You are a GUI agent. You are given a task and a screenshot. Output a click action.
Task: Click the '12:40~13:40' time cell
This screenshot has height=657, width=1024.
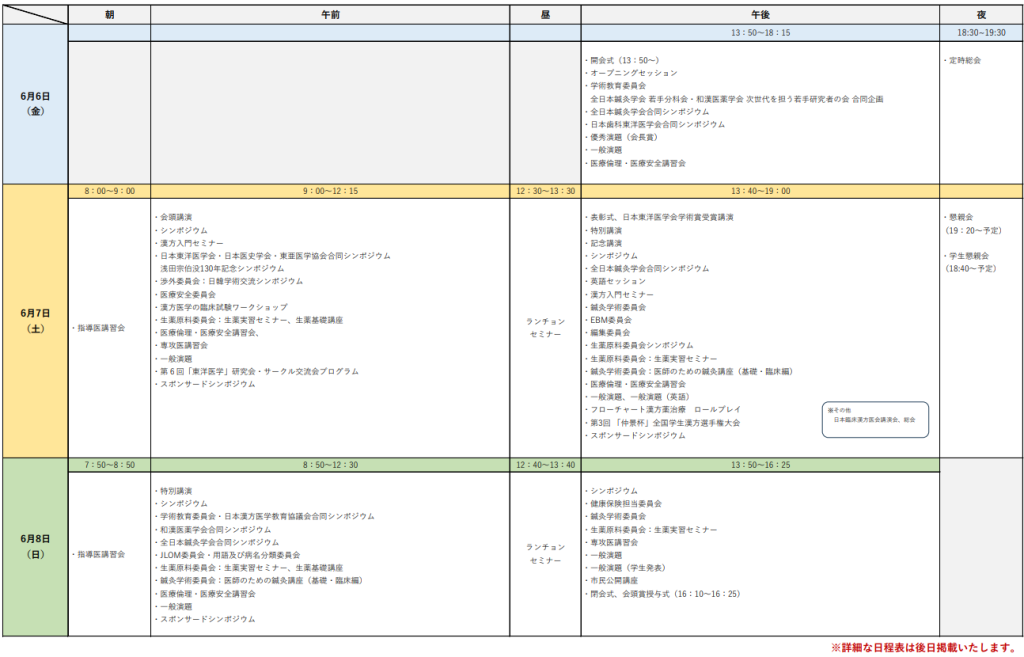pyautogui.click(x=545, y=465)
